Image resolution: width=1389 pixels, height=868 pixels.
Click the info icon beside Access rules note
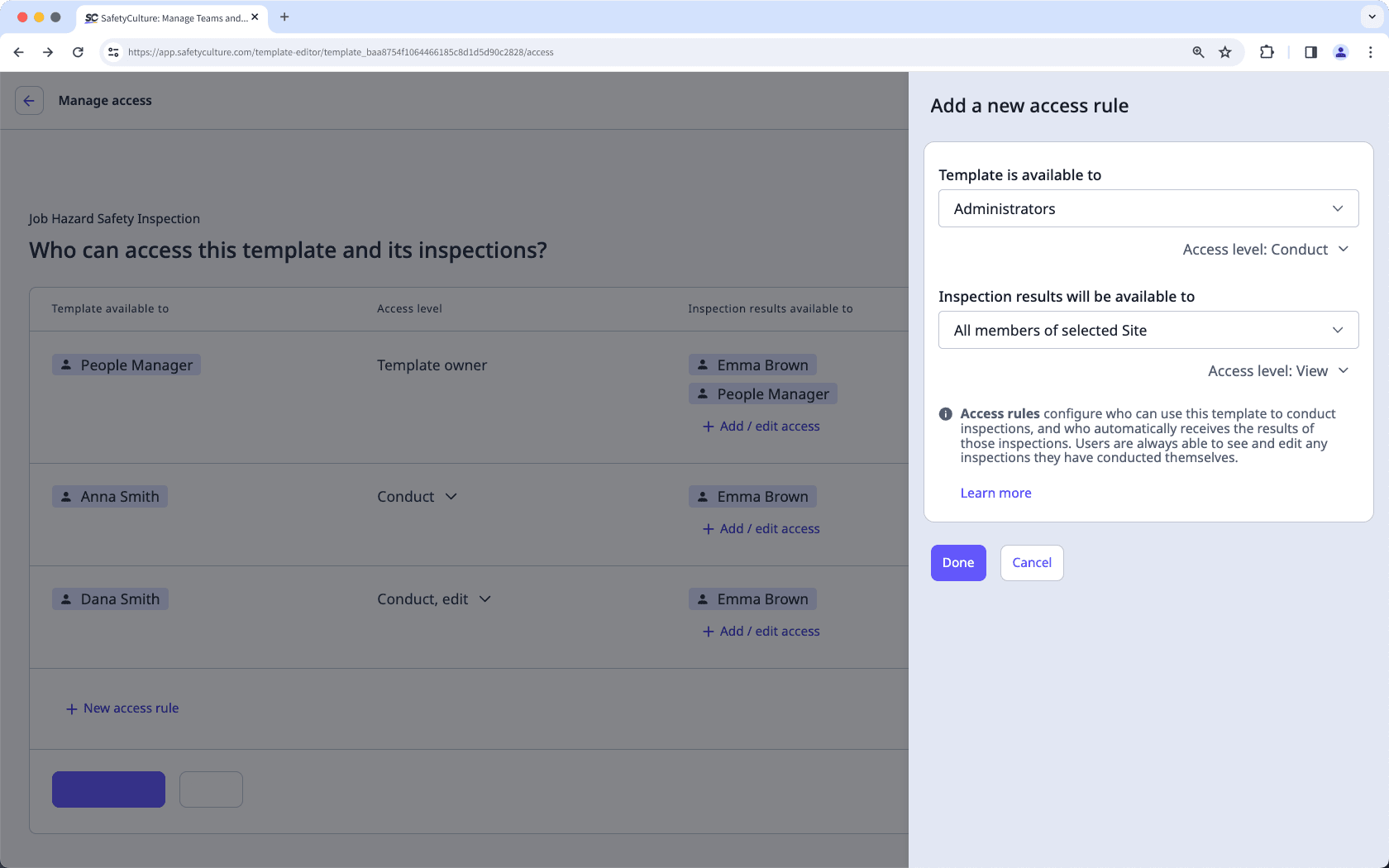945,413
